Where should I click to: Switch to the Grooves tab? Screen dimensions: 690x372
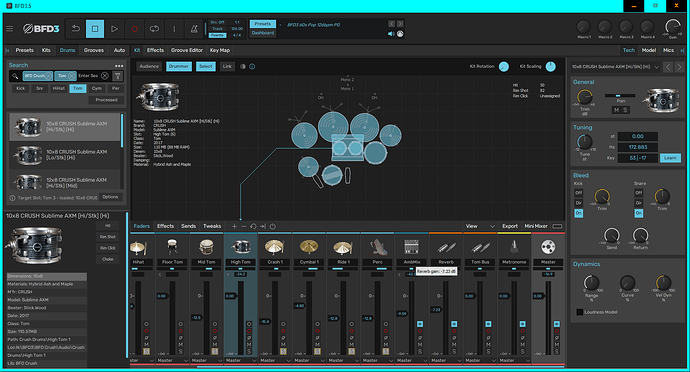[94, 50]
